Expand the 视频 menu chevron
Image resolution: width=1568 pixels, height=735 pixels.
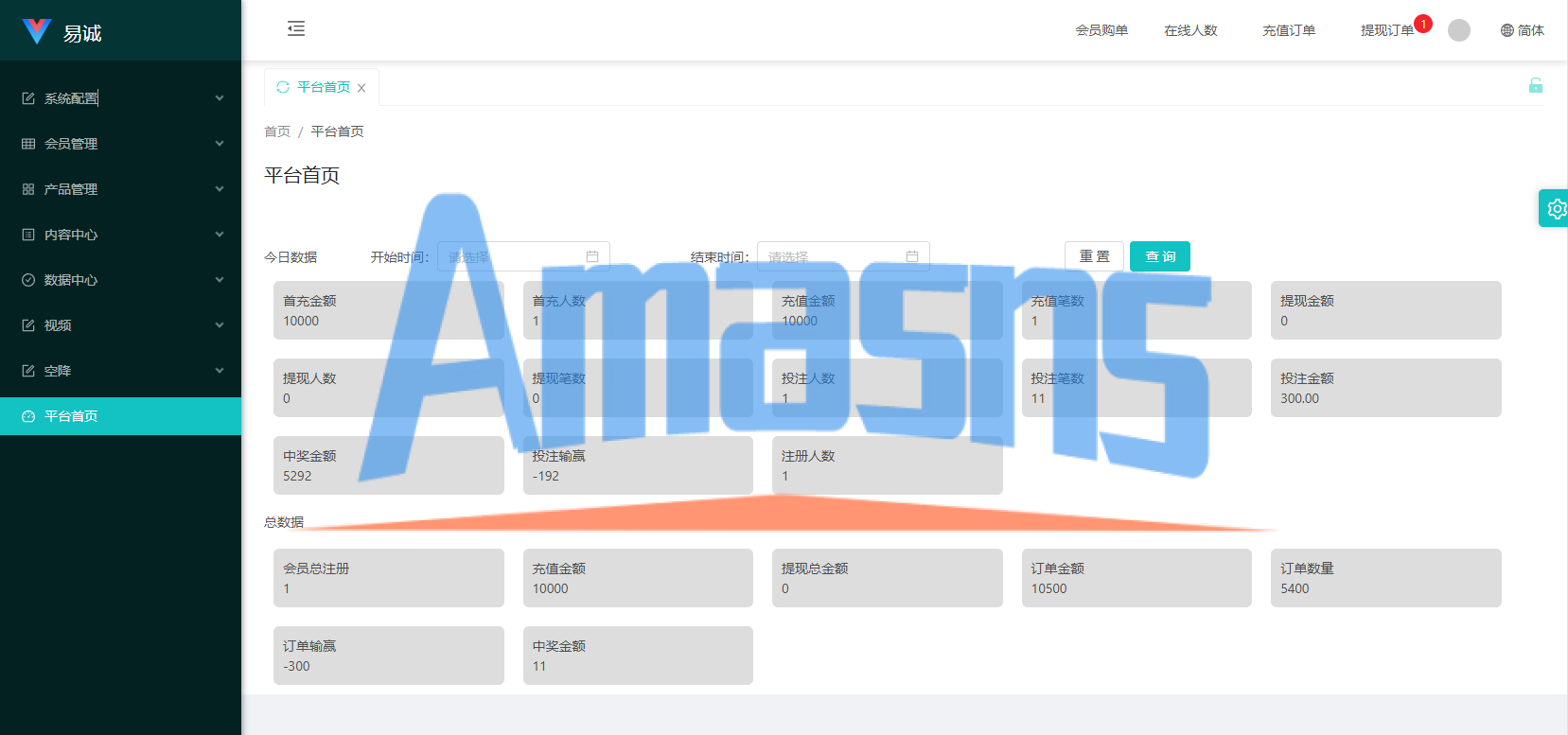coord(220,325)
